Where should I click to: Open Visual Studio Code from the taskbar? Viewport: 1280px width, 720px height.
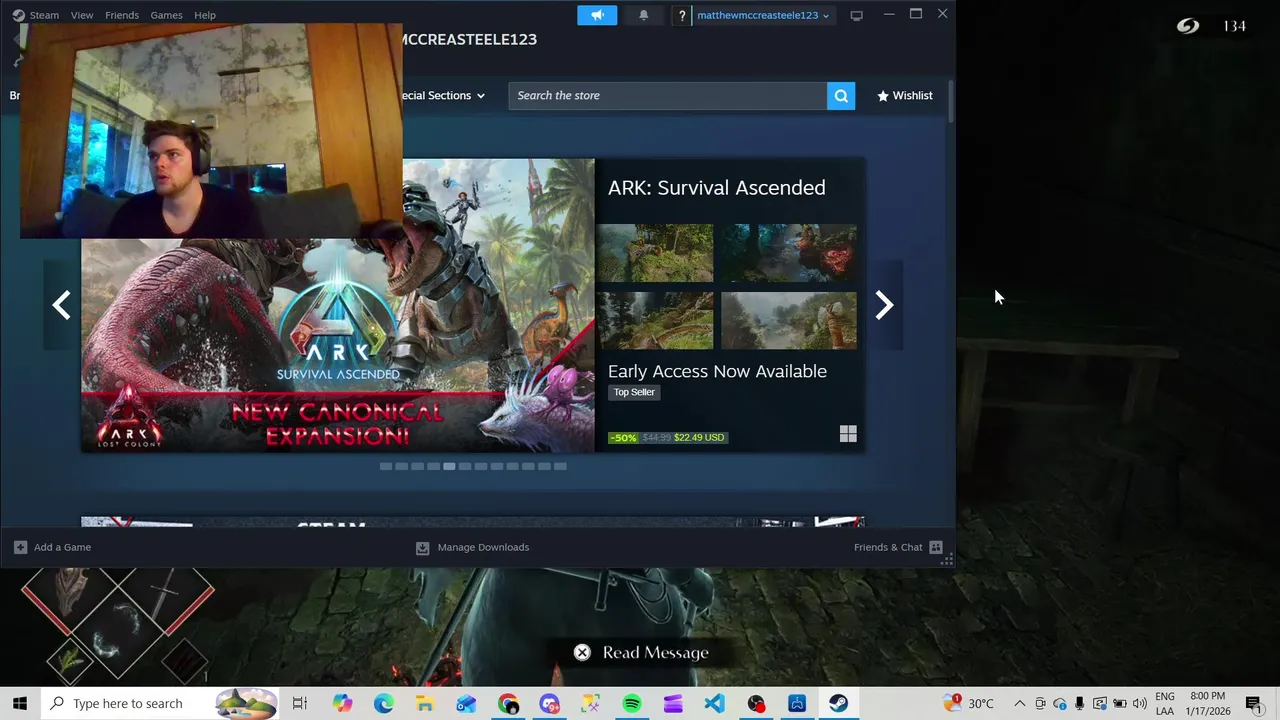coord(714,703)
